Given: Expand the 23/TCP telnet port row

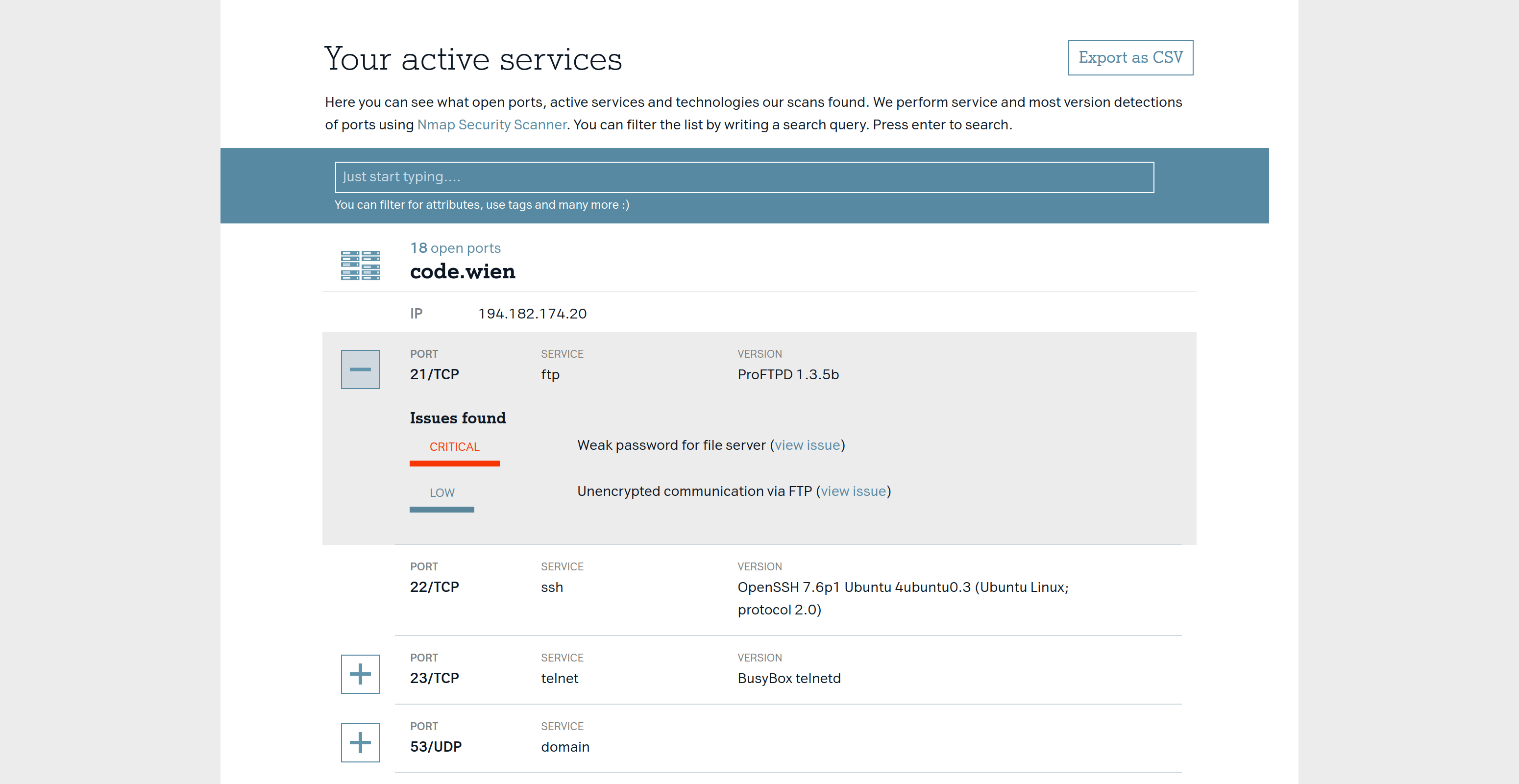Looking at the screenshot, I should [x=360, y=674].
